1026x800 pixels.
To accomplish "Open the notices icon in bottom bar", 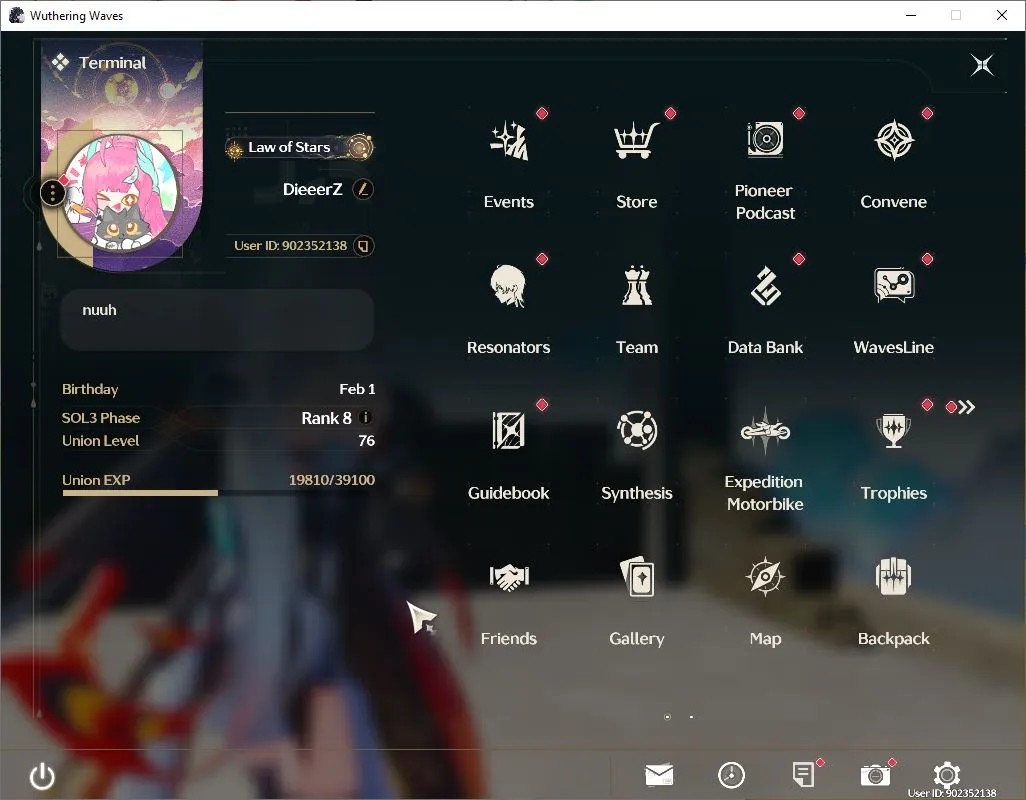I will coord(803,775).
